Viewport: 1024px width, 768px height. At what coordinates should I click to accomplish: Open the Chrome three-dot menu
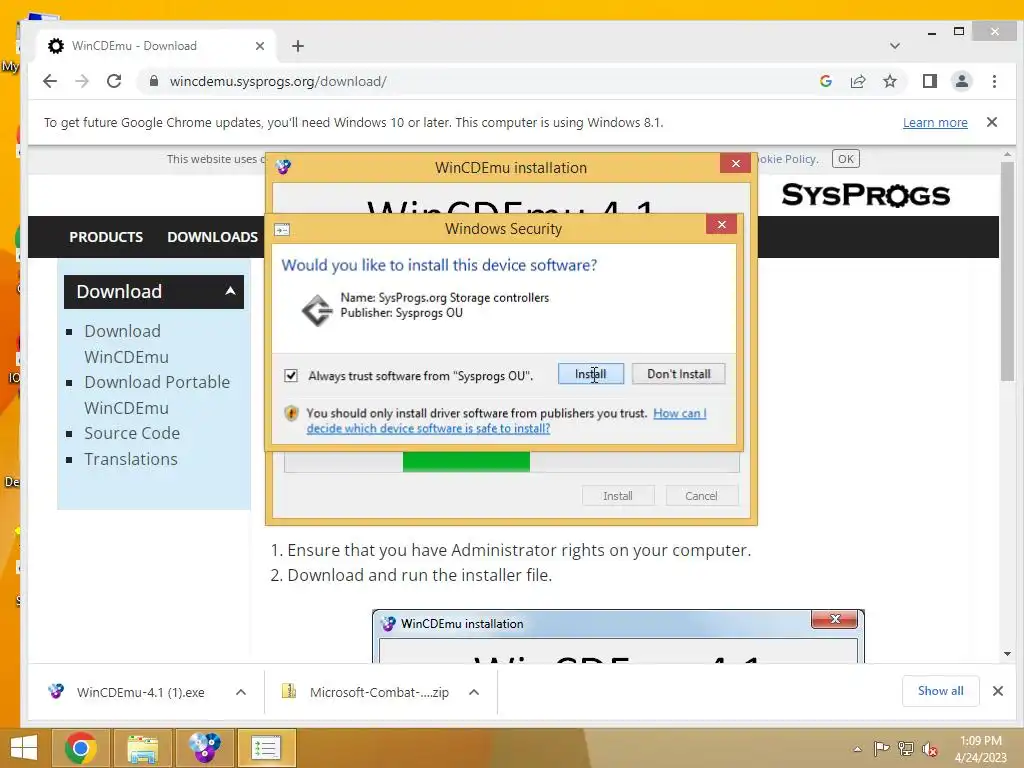point(994,81)
